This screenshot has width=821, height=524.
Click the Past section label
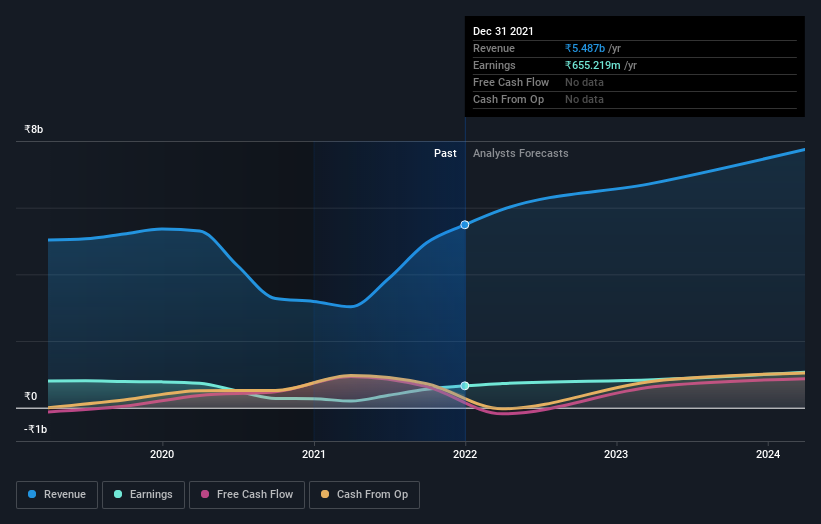445,153
